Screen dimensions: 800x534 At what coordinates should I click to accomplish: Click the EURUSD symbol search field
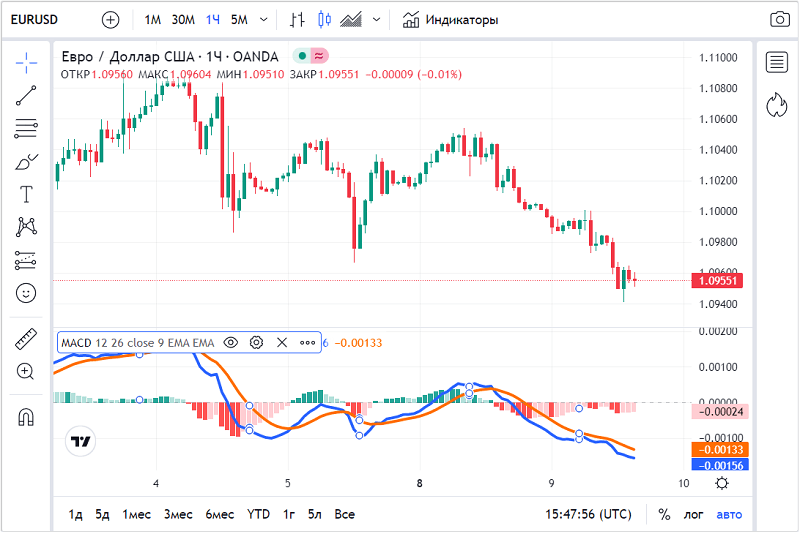pos(35,20)
